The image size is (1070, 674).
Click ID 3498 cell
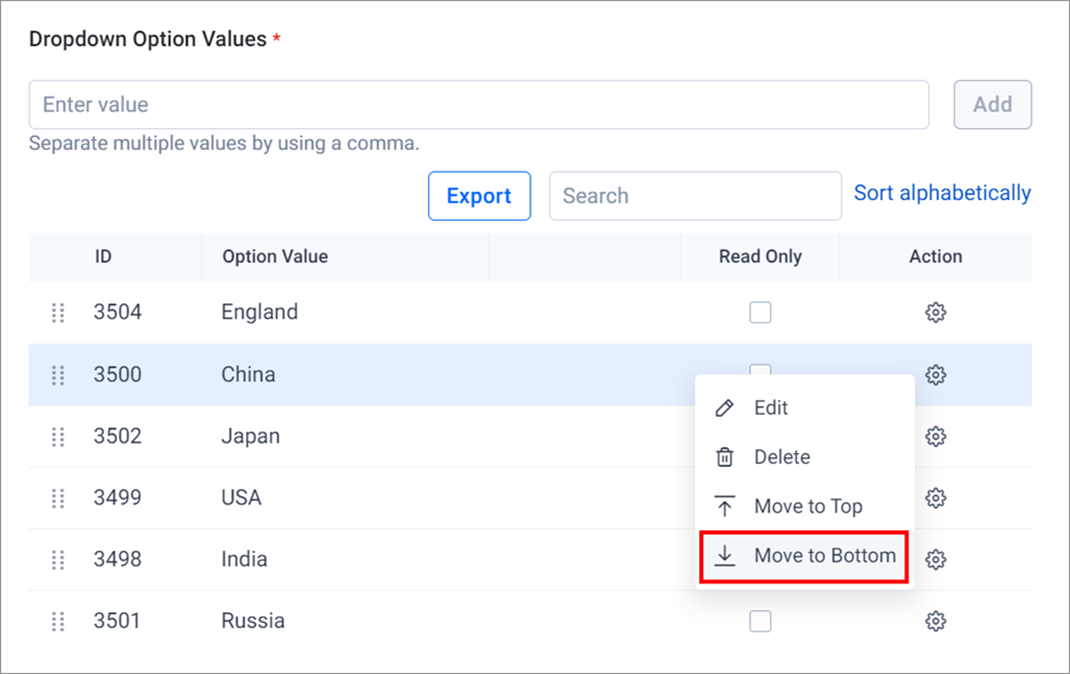(x=117, y=559)
